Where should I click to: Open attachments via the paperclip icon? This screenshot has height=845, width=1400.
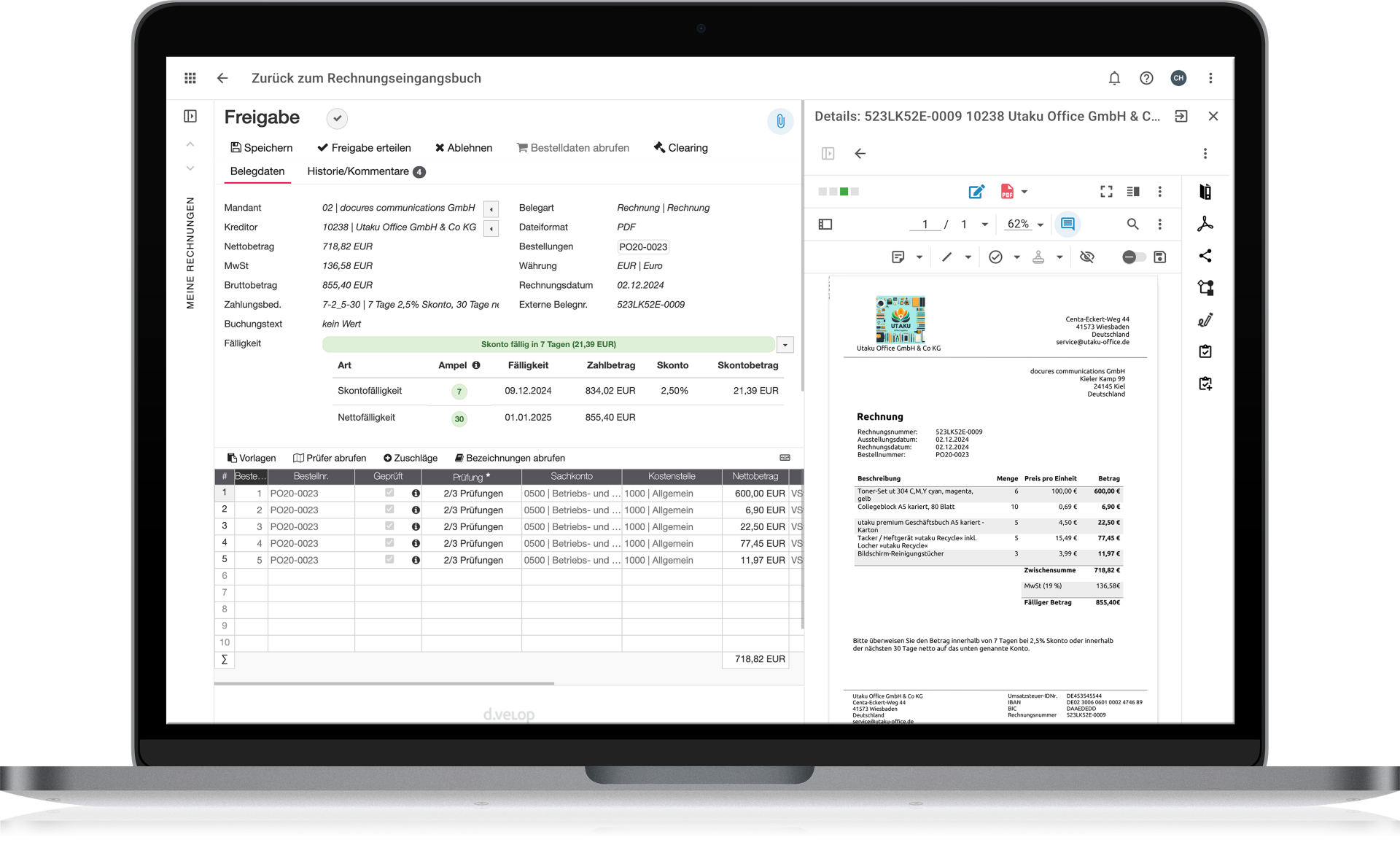click(x=780, y=122)
